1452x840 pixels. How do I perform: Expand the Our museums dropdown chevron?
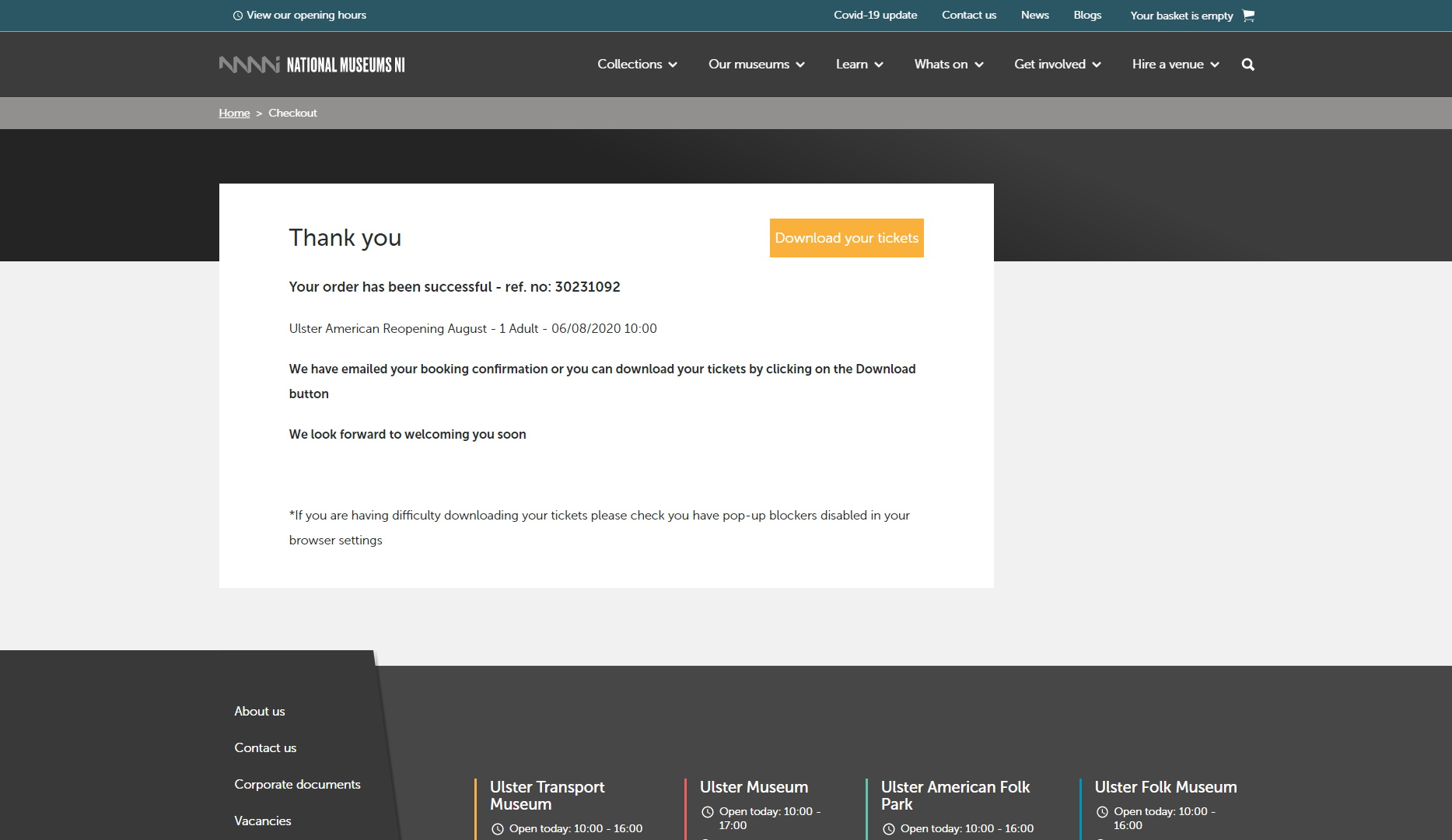coord(800,65)
